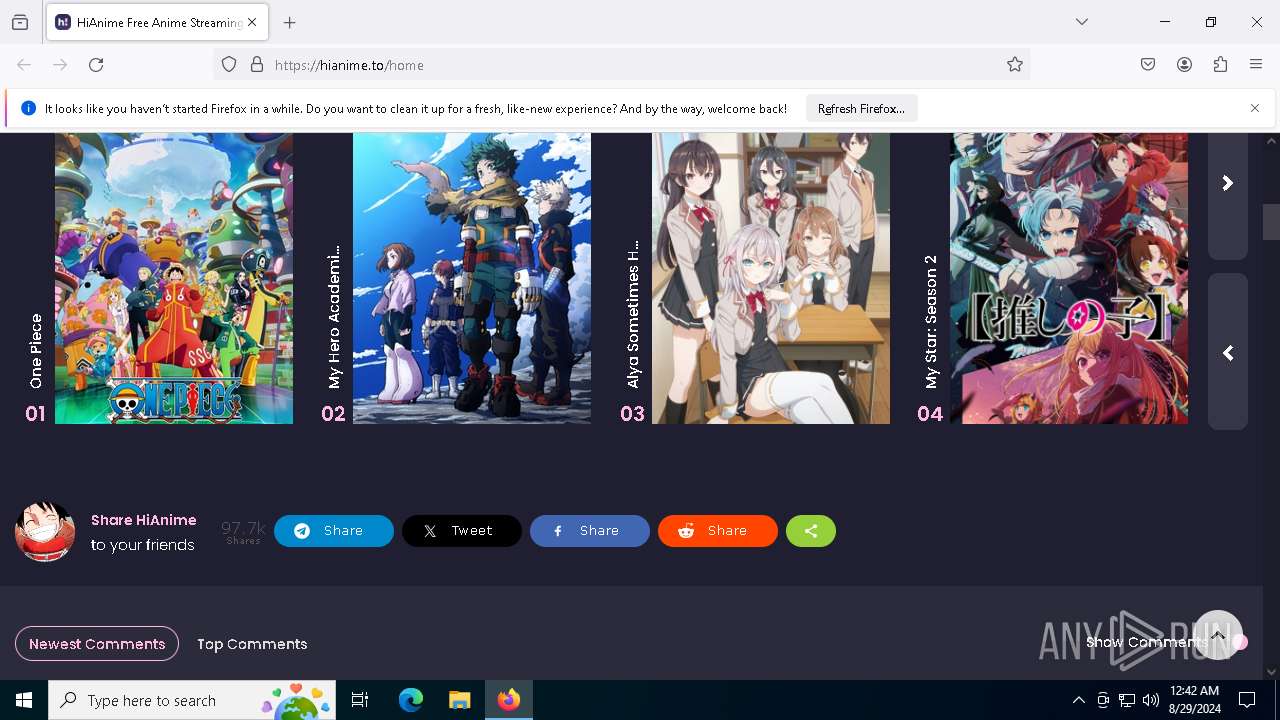Click the taskbar clock and date
1280x720 pixels.
pos(1195,700)
